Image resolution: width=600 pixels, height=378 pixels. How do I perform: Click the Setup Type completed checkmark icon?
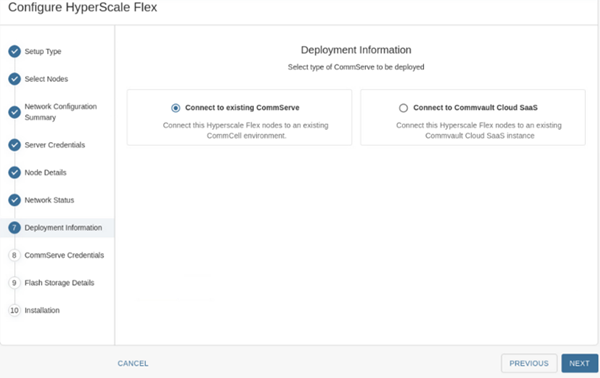pyautogui.click(x=15, y=51)
